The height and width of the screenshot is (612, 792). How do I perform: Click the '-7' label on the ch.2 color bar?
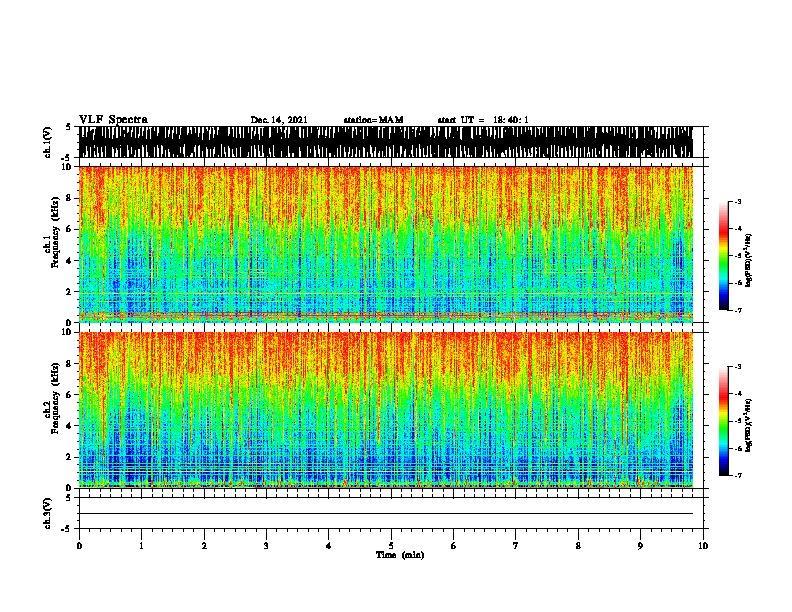[738, 475]
